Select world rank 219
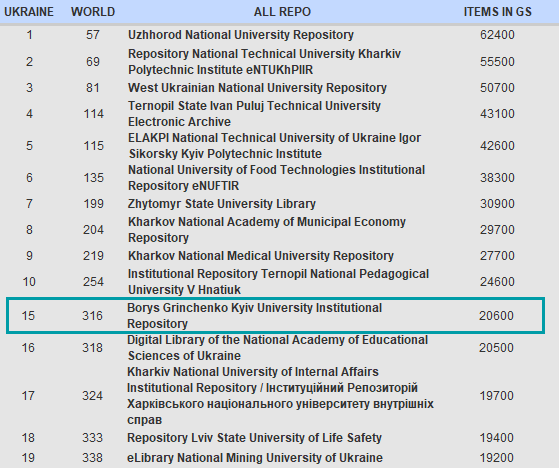Screen dimensions: 559x468 (x=93, y=256)
